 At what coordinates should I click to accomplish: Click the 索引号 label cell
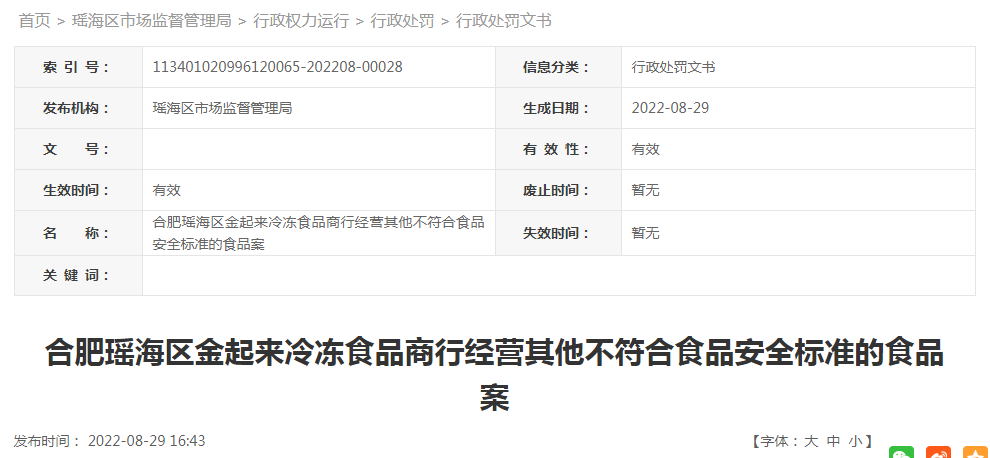click(78, 67)
